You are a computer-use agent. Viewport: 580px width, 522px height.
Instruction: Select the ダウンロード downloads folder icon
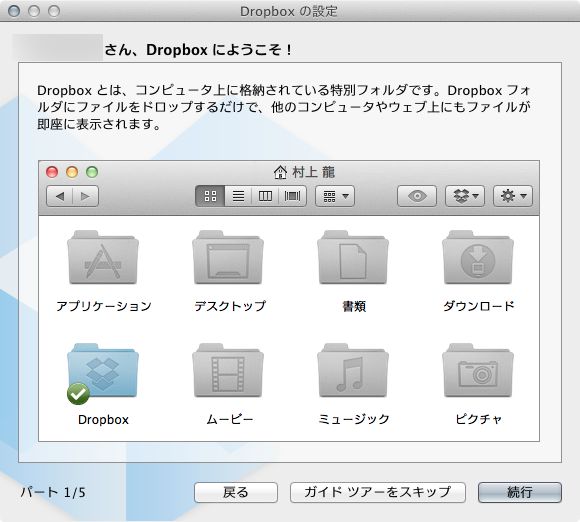pos(478,258)
